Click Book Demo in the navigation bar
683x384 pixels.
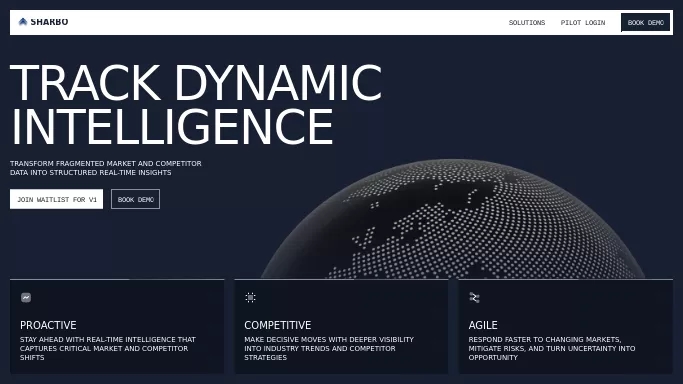(646, 23)
